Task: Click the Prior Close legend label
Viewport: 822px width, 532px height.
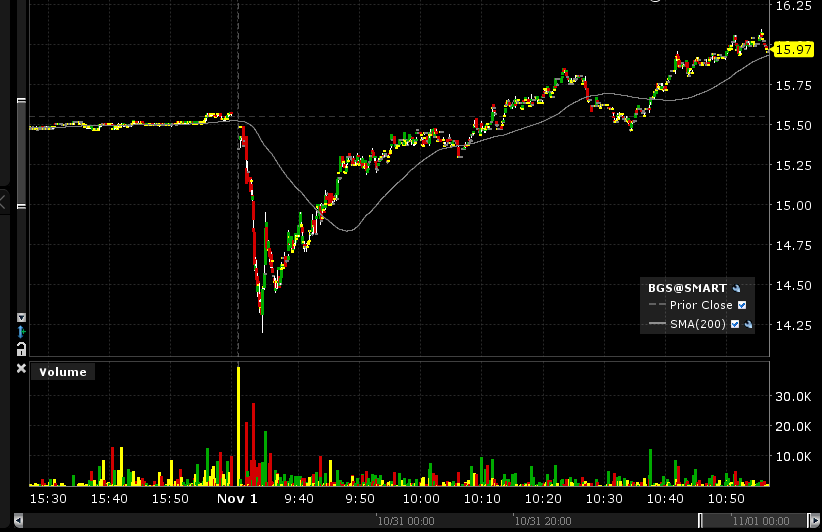Action: tap(701, 306)
